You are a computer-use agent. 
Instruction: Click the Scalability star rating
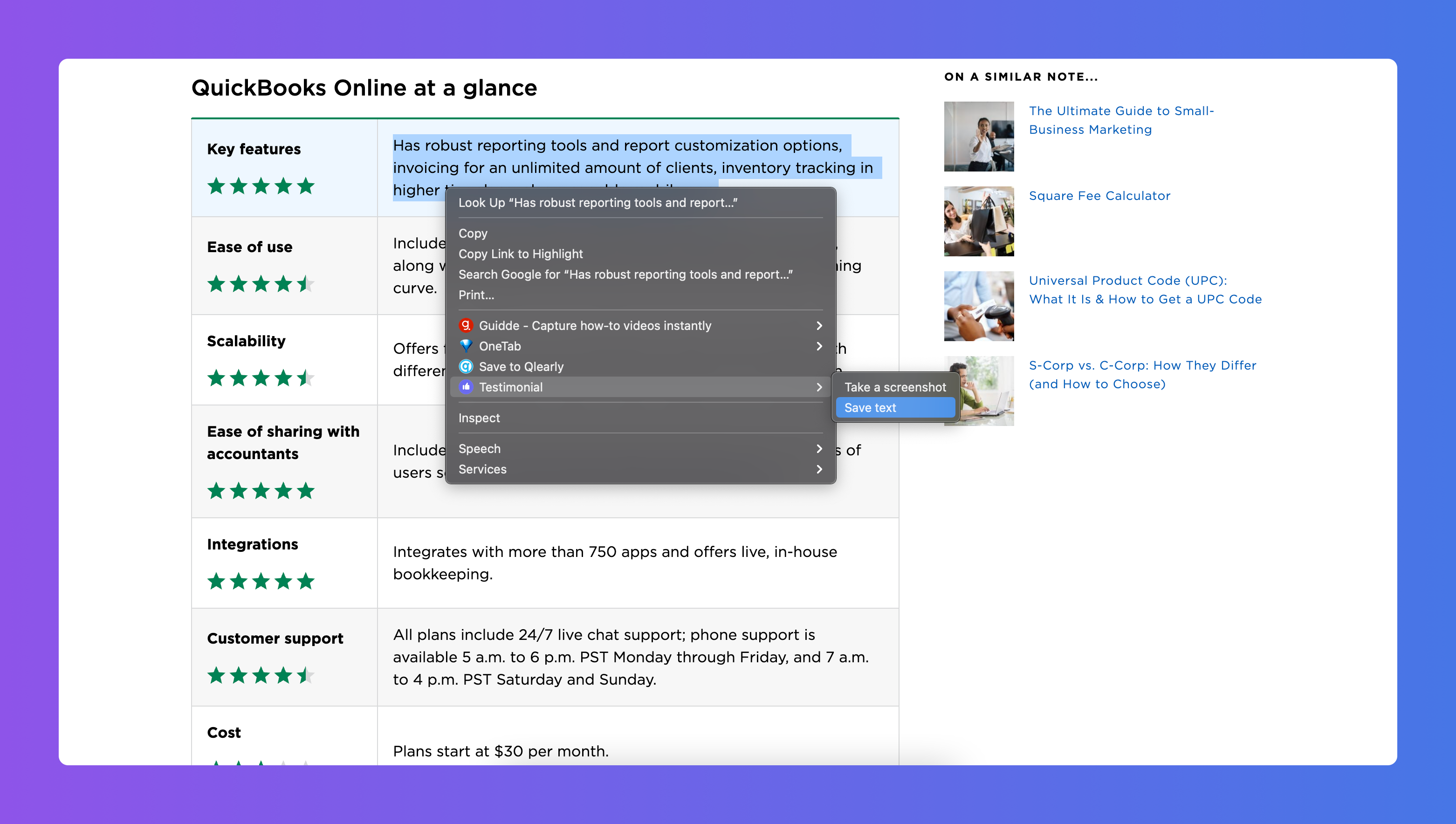pyautogui.click(x=261, y=378)
